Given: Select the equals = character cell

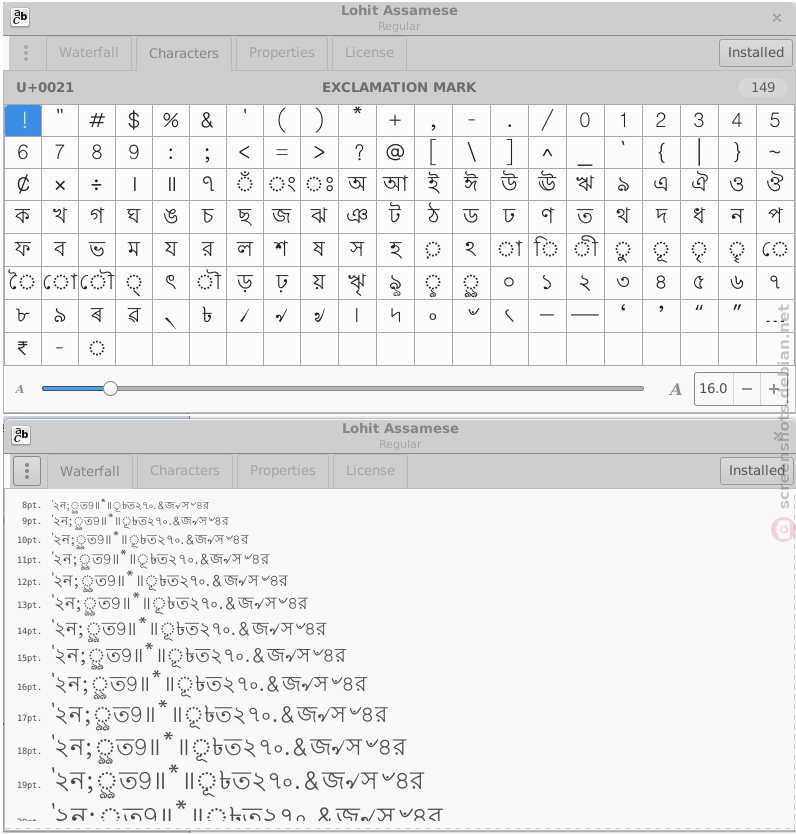Looking at the screenshot, I should click(x=282, y=153).
